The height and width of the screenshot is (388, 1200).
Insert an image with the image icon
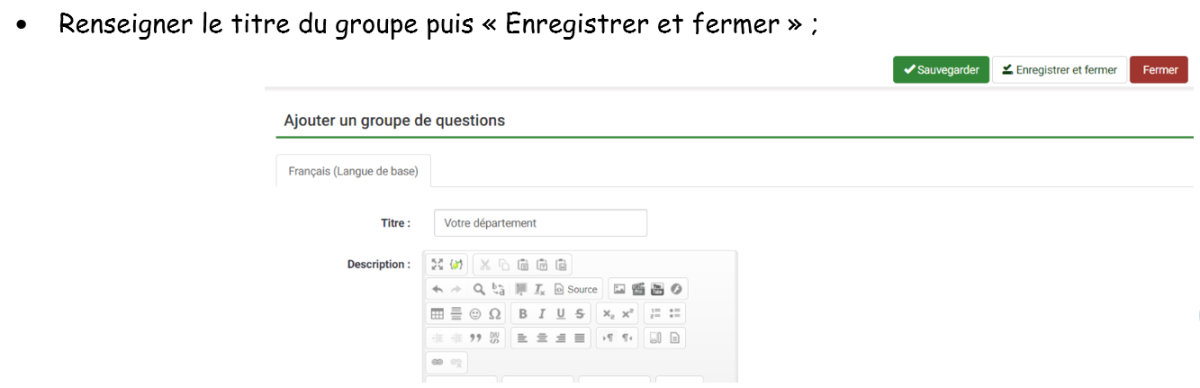point(619,289)
